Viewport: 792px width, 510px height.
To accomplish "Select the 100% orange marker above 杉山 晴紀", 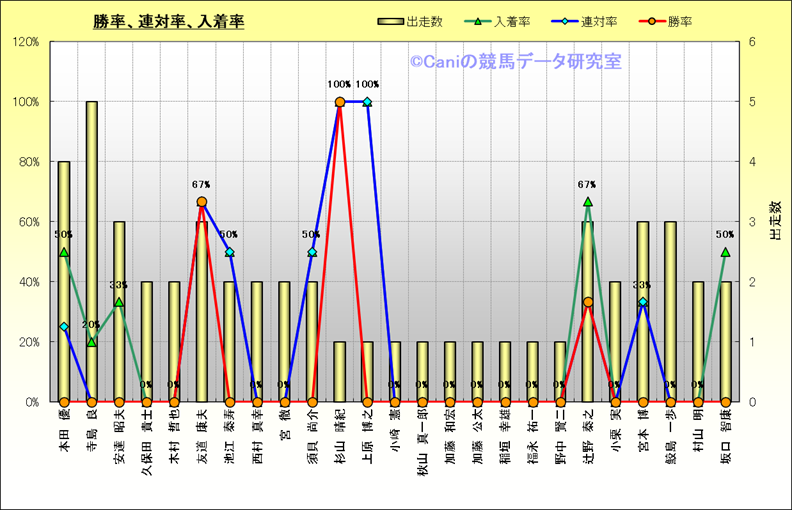I will click(340, 102).
